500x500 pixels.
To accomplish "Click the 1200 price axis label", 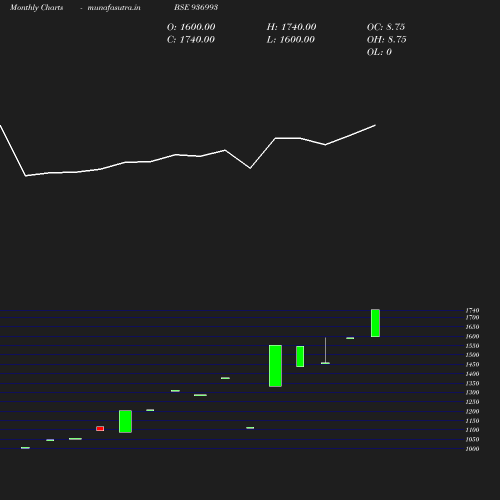I will click(472, 411).
